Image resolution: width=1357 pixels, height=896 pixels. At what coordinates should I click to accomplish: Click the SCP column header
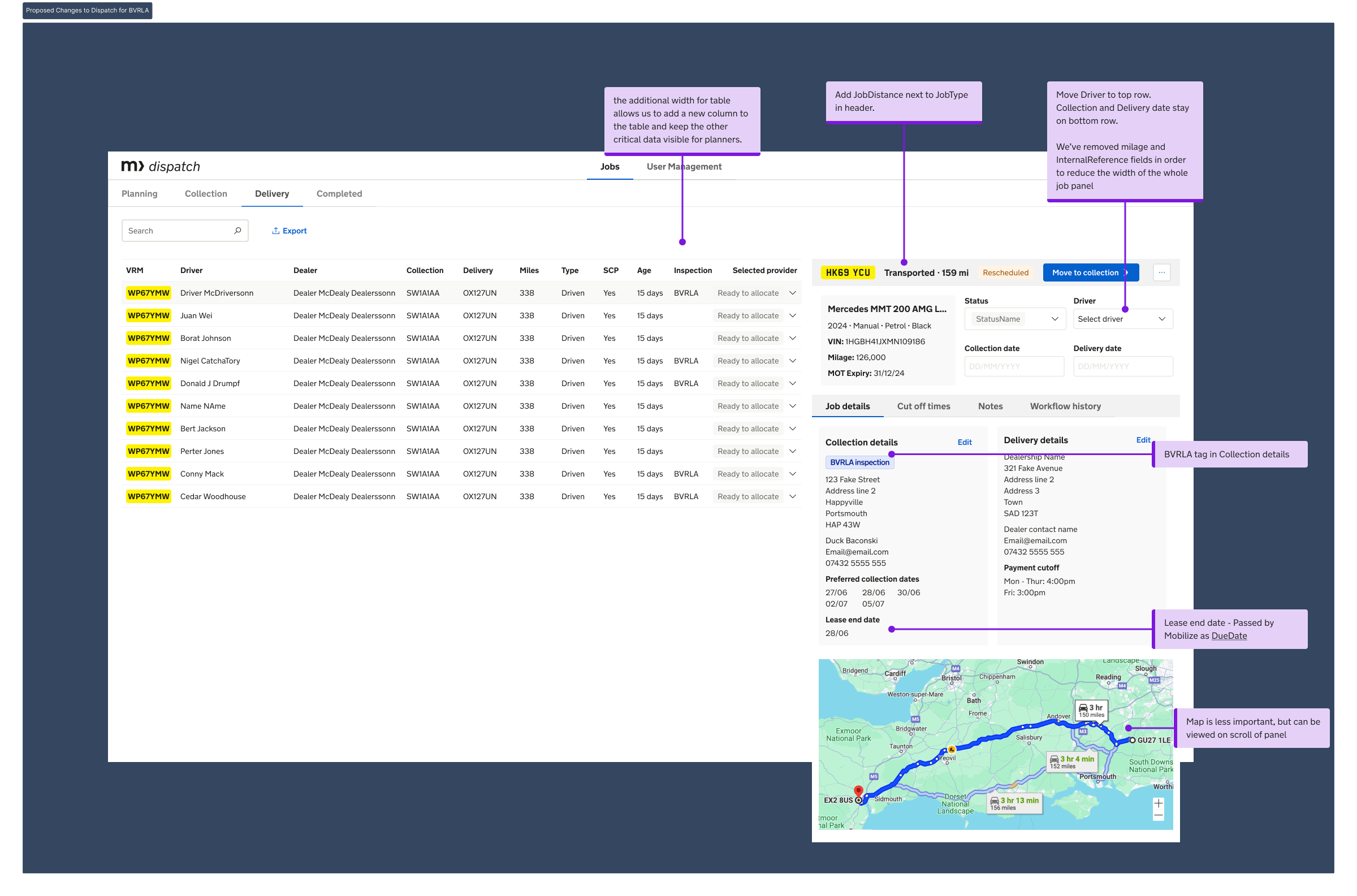(x=611, y=270)
